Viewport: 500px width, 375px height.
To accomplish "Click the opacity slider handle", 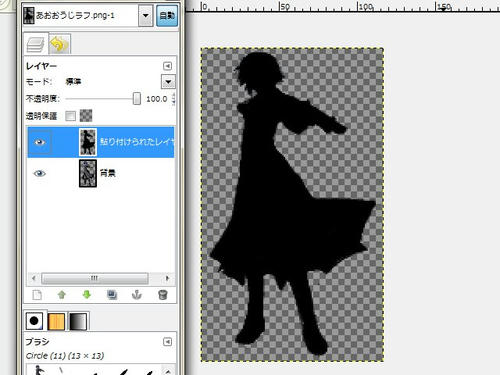I will coord(137,99).
